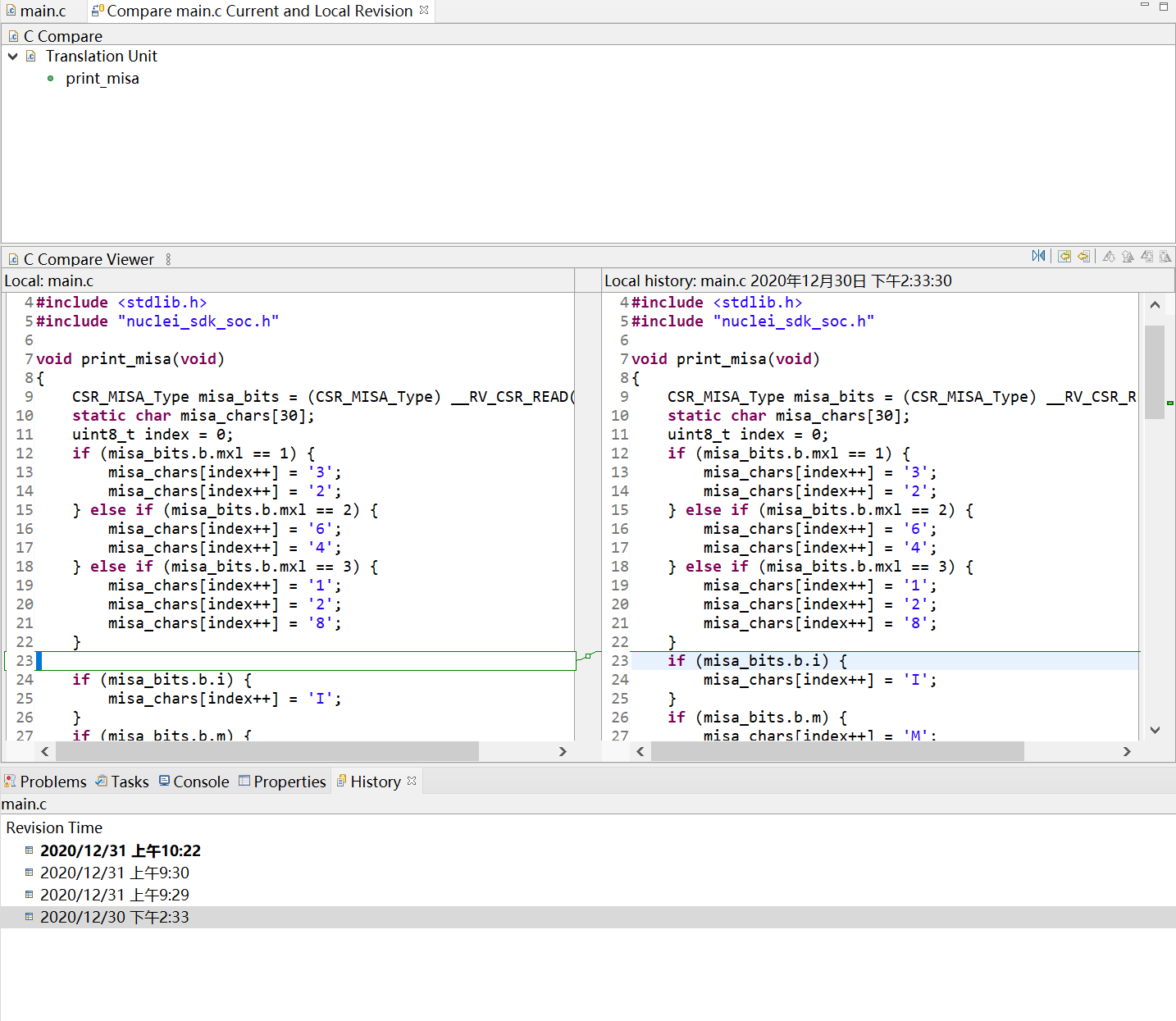
Task: Click the Revision Time column header
Action: pos(54,827)
